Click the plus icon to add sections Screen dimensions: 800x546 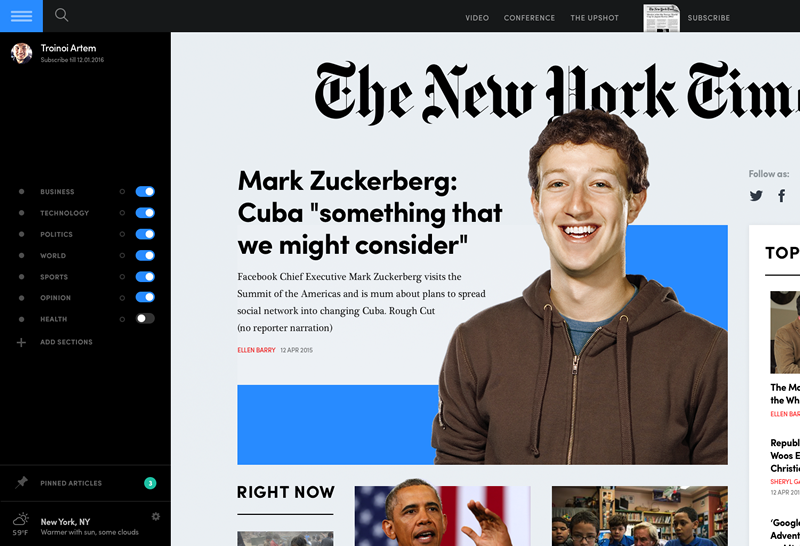pos(21,342)
